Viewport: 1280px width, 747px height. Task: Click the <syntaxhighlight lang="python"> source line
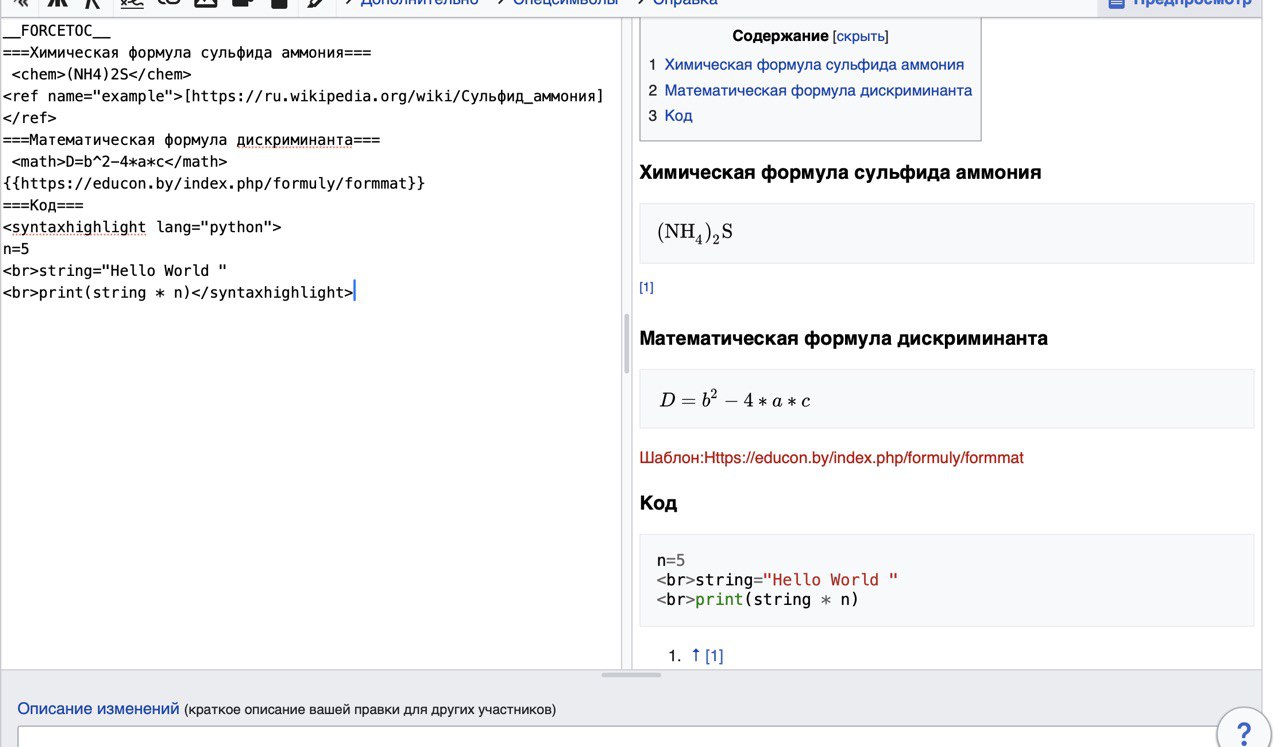142,227
